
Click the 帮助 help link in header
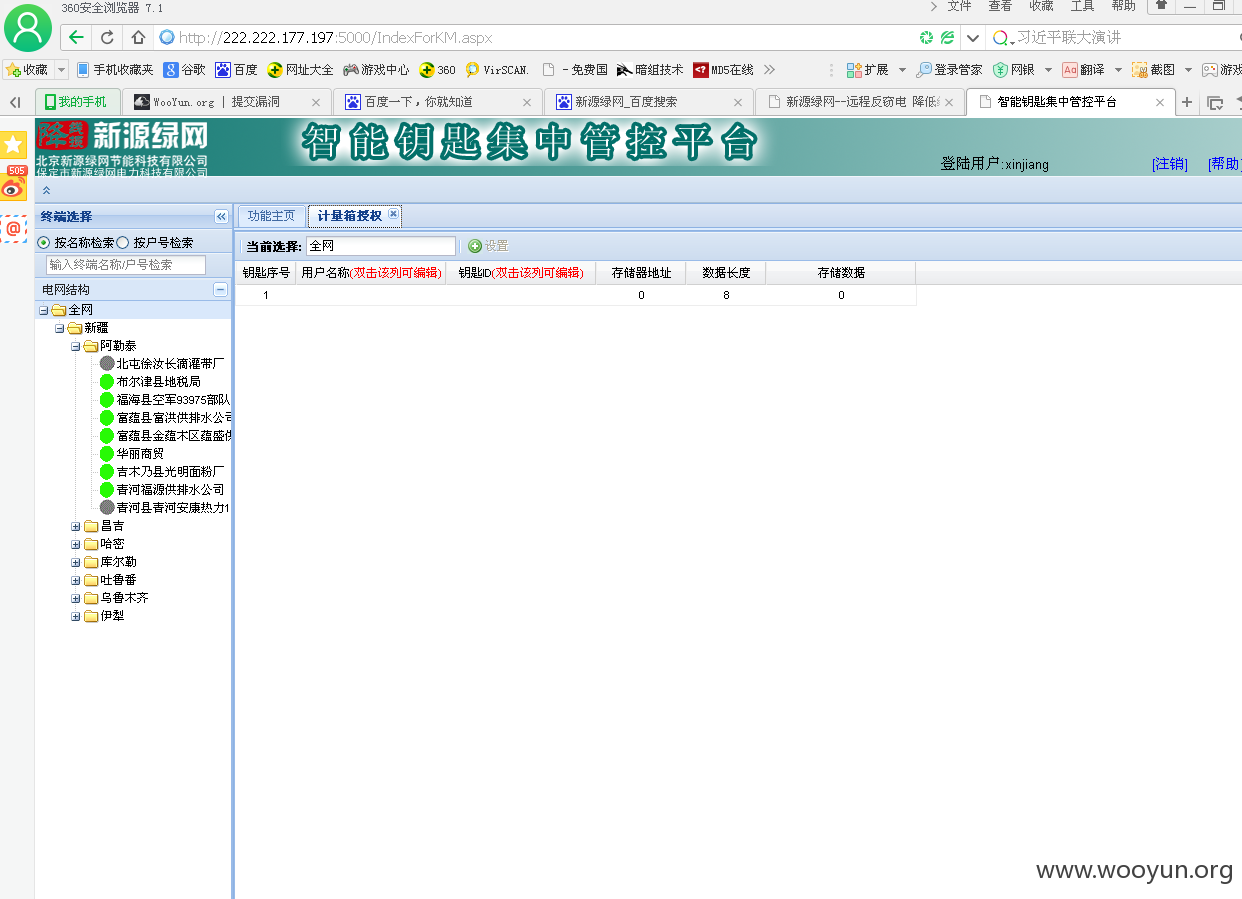pos(1224,164)
